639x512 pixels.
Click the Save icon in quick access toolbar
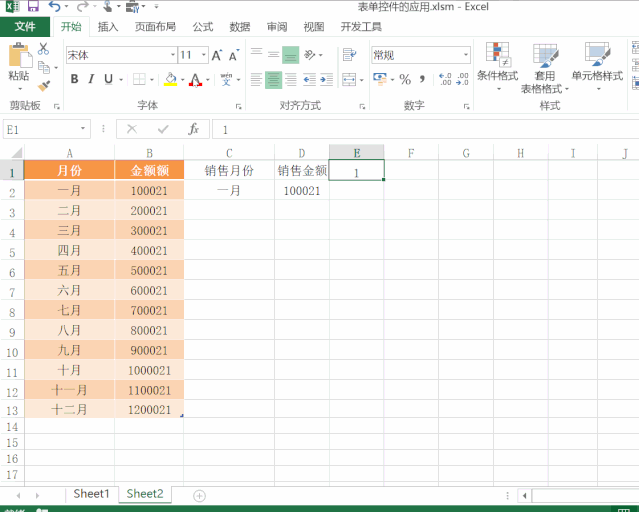pyautogui.click(x=33, y=7)
